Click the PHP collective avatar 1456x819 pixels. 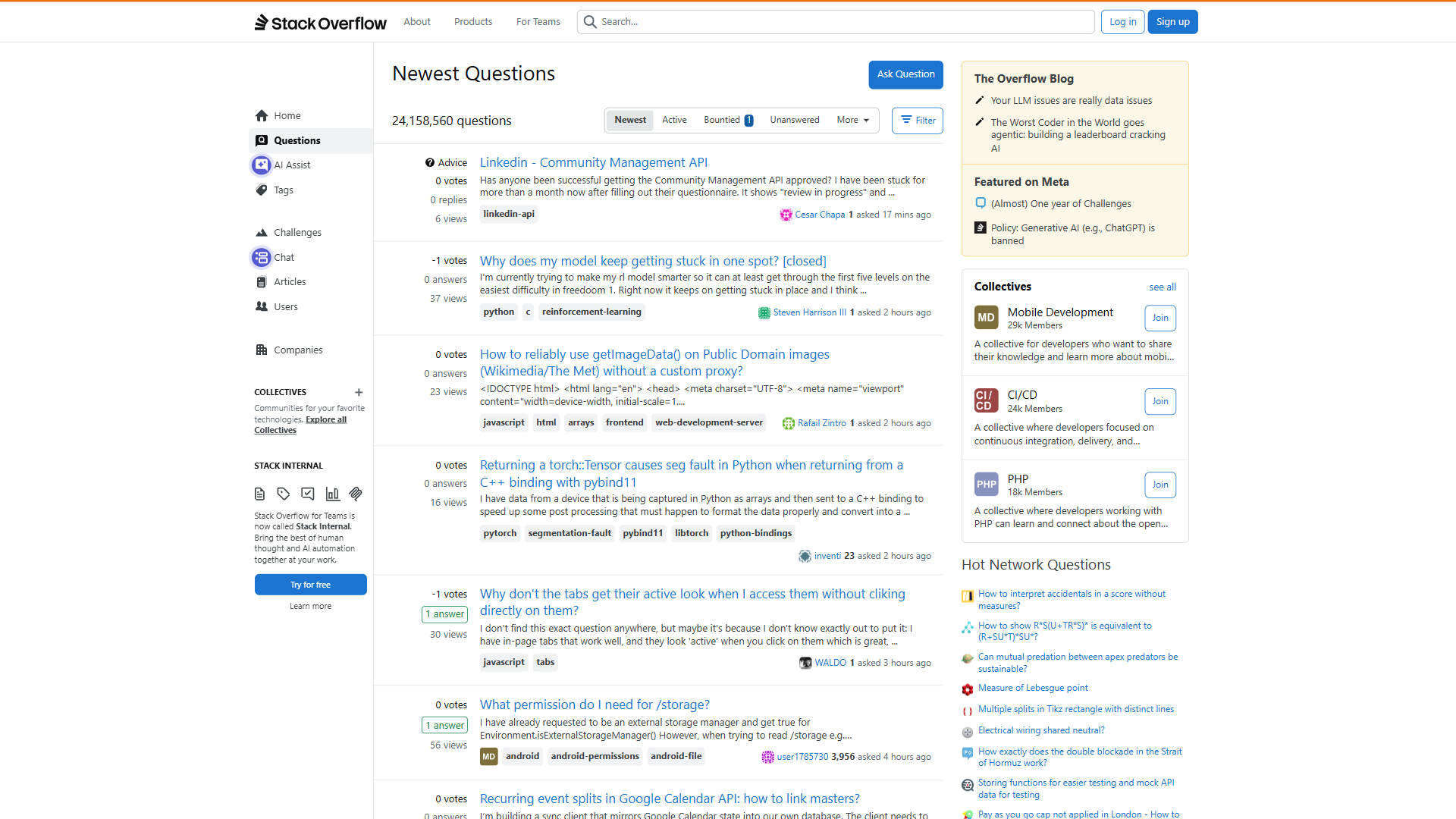pos(987,484)
